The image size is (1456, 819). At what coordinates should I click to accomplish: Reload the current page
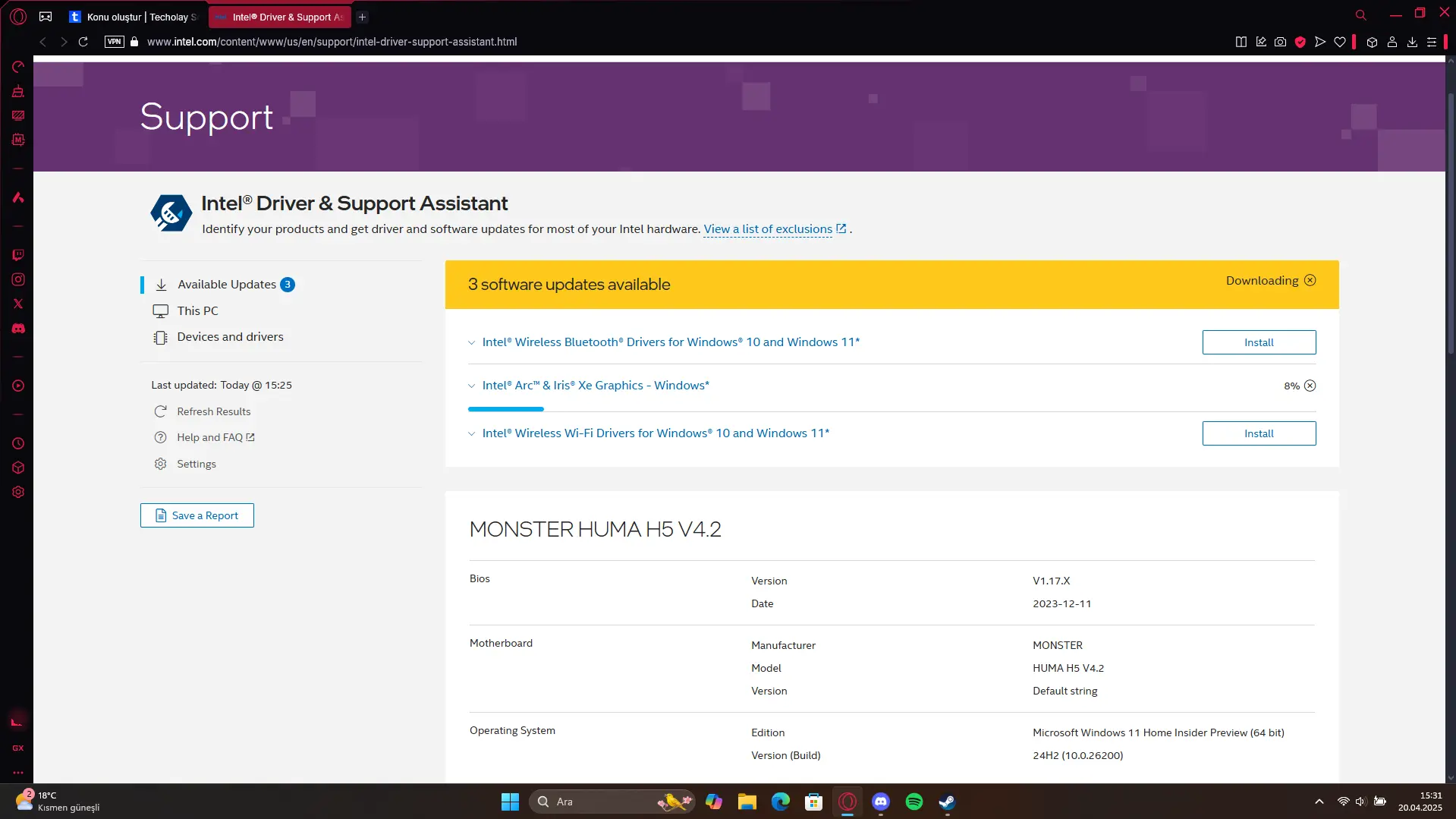[x=83, y=42]
